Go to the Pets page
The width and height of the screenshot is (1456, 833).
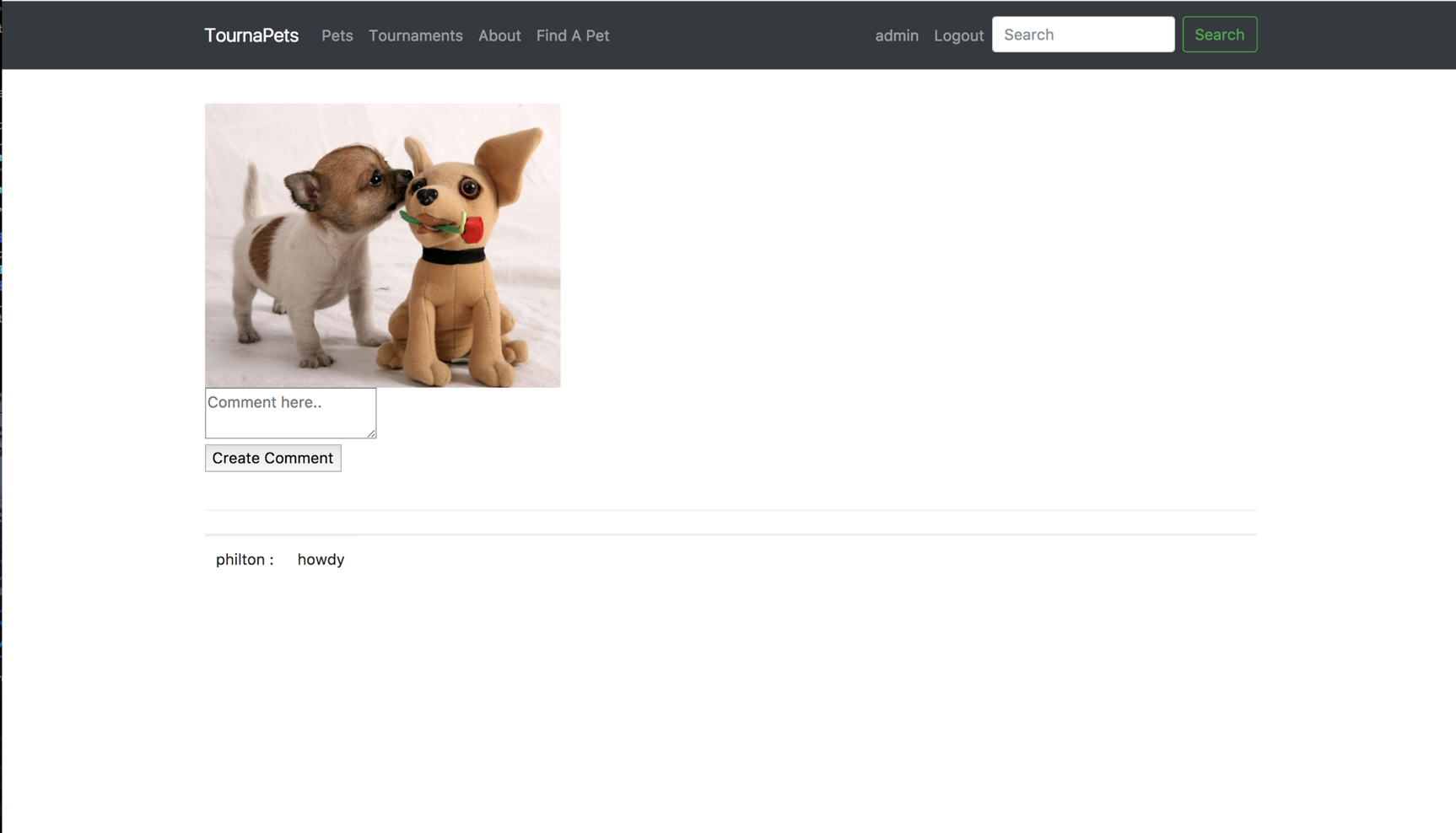[x=337, y=35]
